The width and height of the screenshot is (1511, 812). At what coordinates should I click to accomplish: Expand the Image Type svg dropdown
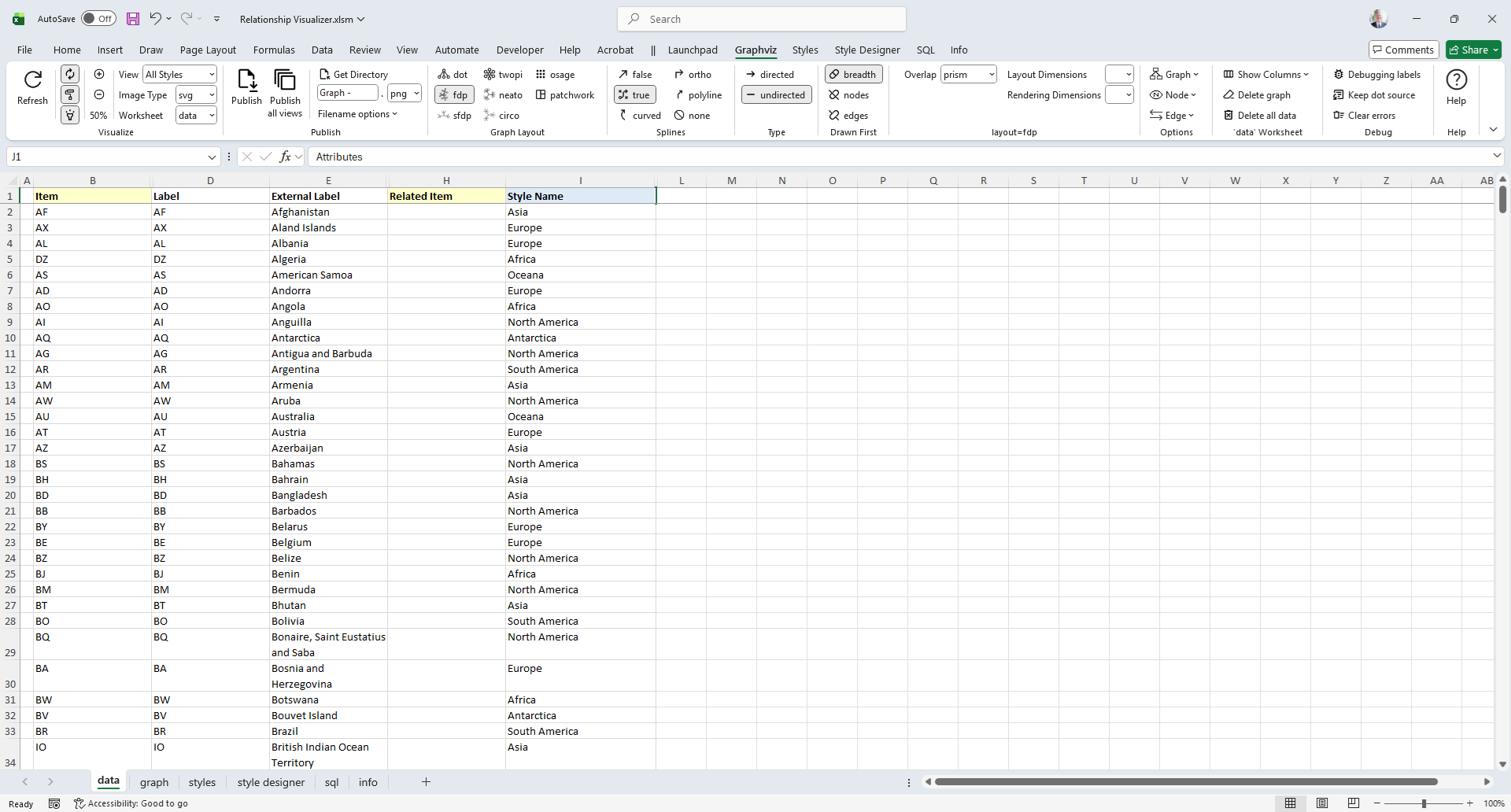click(212, 95)
